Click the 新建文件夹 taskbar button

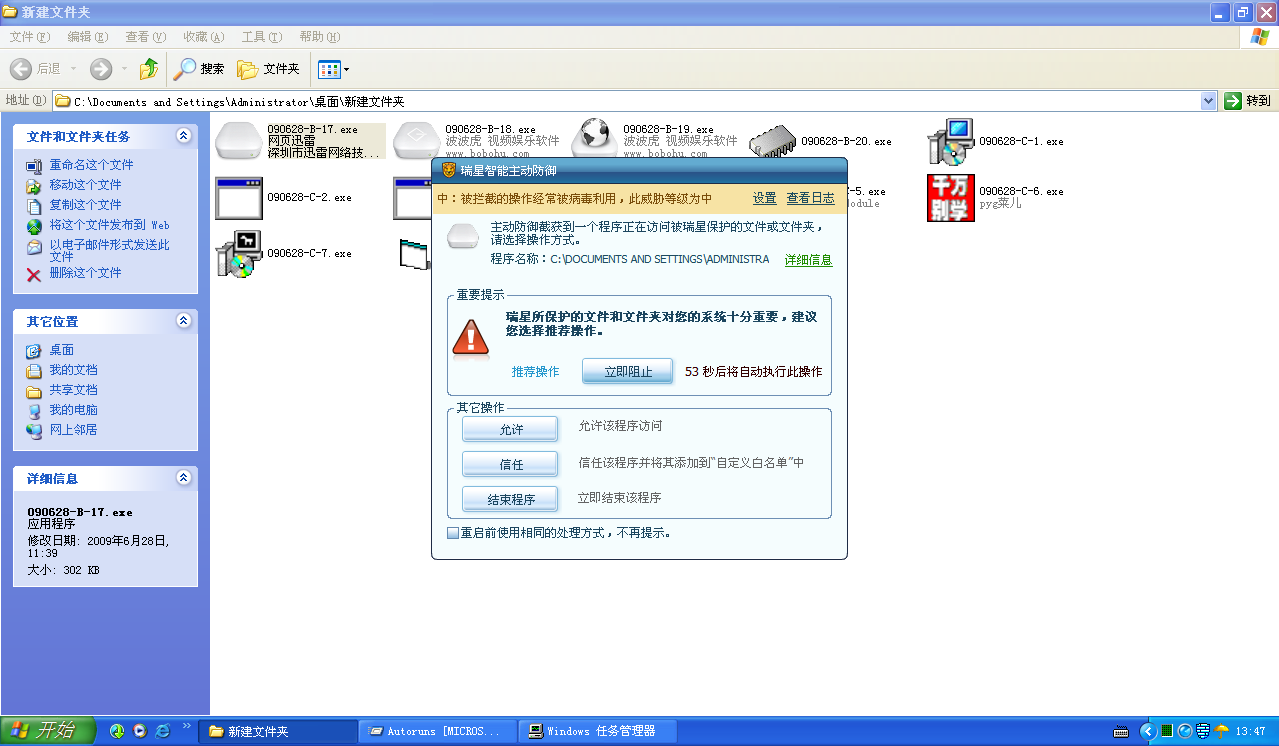278,731
